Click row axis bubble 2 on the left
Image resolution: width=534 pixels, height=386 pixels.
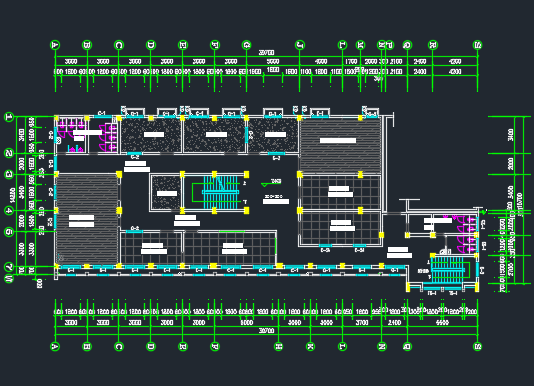click(9, 153)
